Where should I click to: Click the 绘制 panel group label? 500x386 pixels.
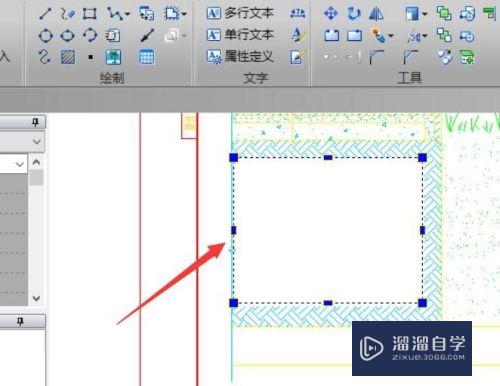pos(112,78)
